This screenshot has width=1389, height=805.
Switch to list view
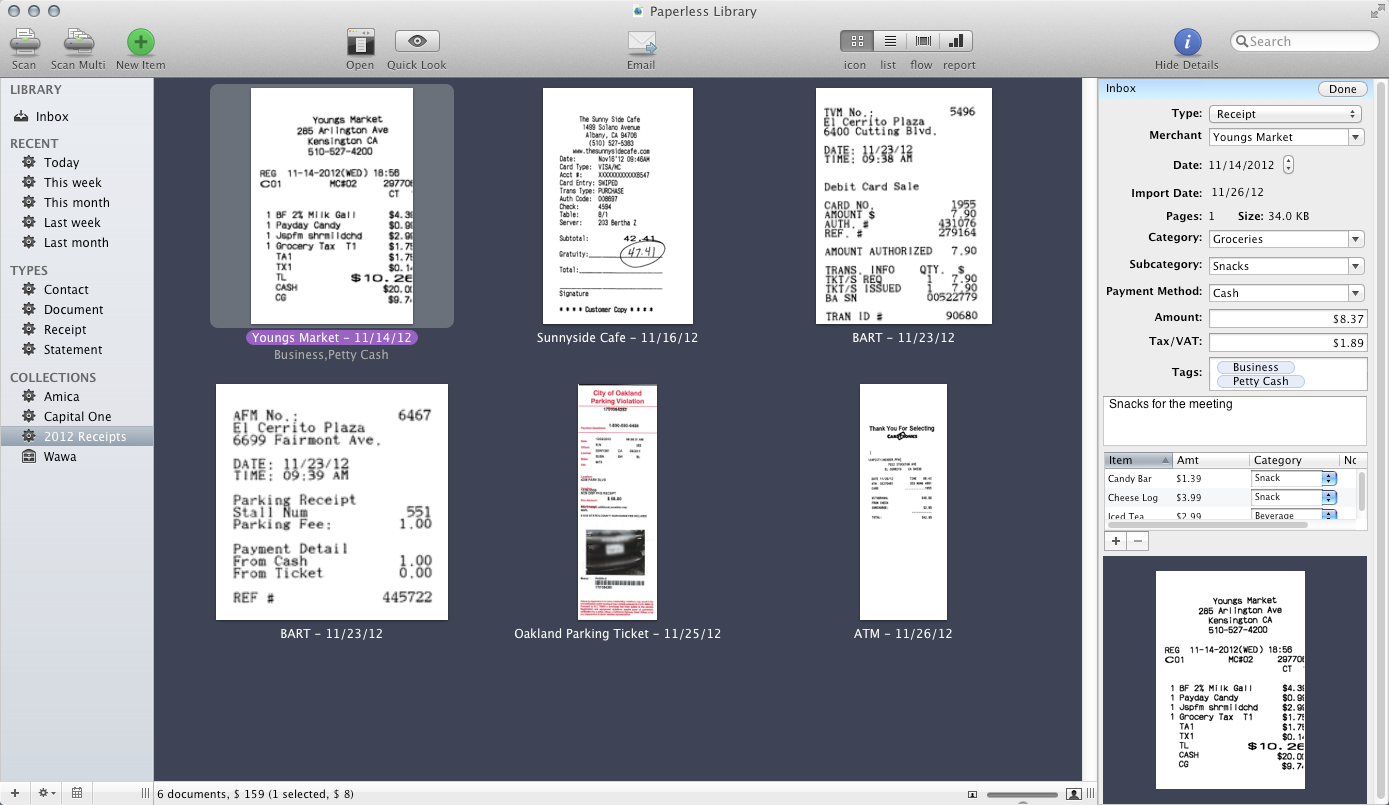tap(889, 41)
